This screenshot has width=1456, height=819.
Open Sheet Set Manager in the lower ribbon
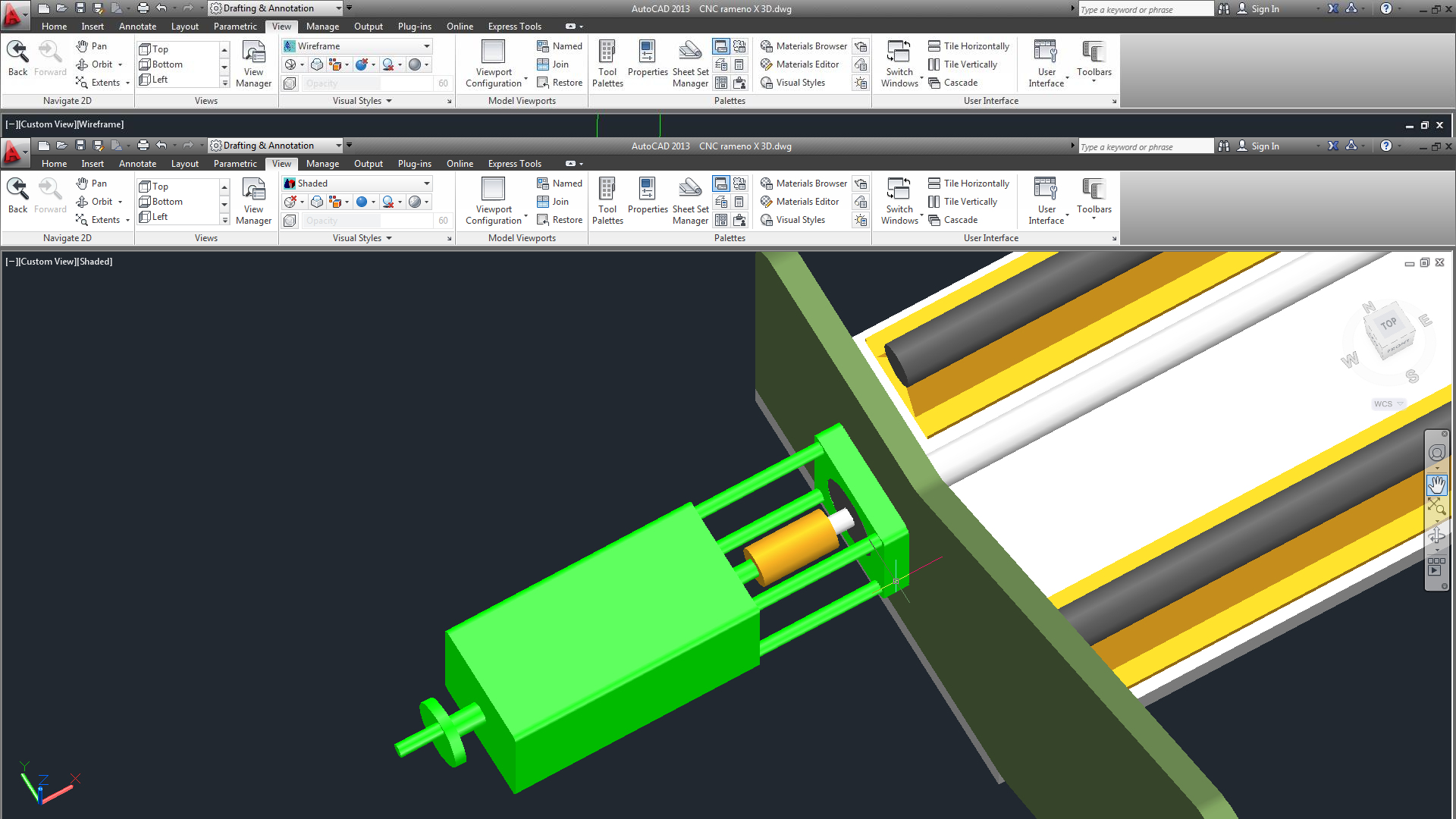(690, 201)
